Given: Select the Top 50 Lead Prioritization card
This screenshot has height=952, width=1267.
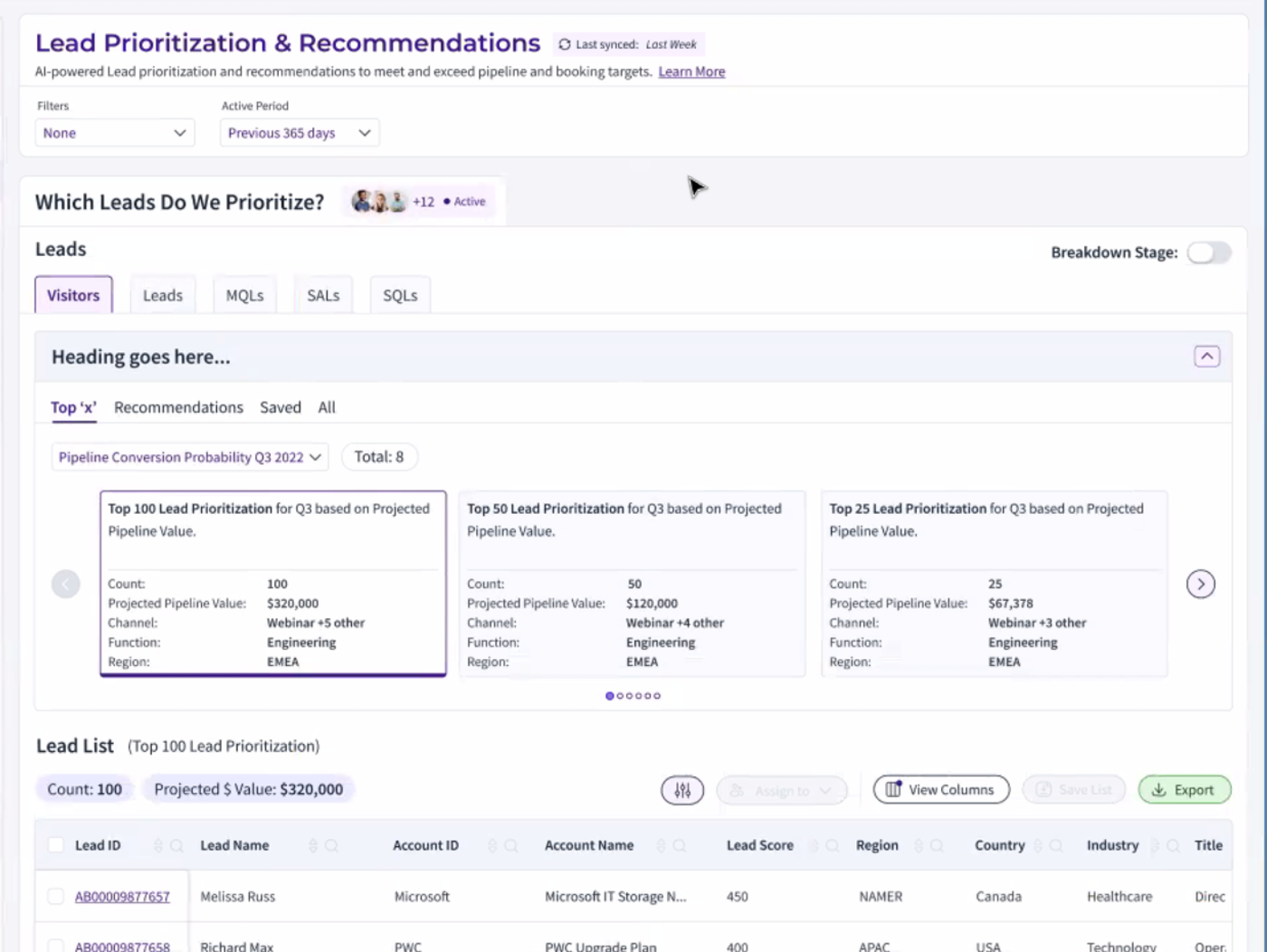Looking at the screenshot, I should pos(632,584).
